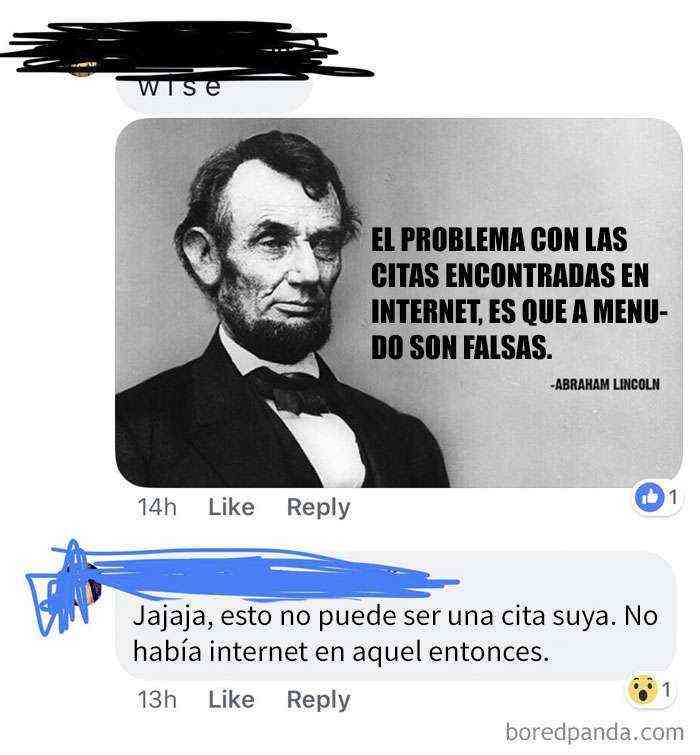Select the "Jajaja, esto no puede" comment text
The width and height of the screenshot is (700, 755).
click(395, 634)
